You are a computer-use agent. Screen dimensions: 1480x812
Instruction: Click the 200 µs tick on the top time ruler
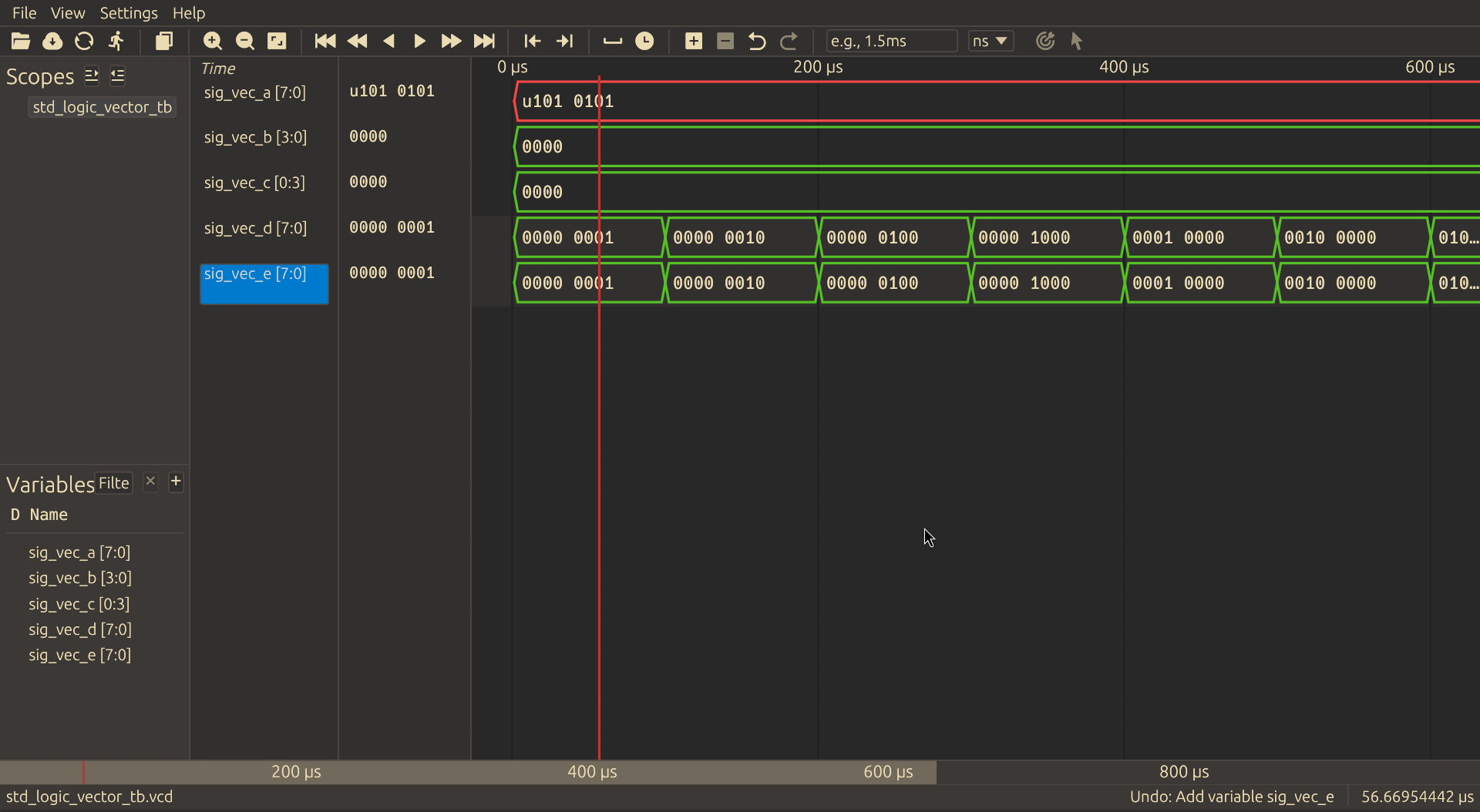point(818,67)
